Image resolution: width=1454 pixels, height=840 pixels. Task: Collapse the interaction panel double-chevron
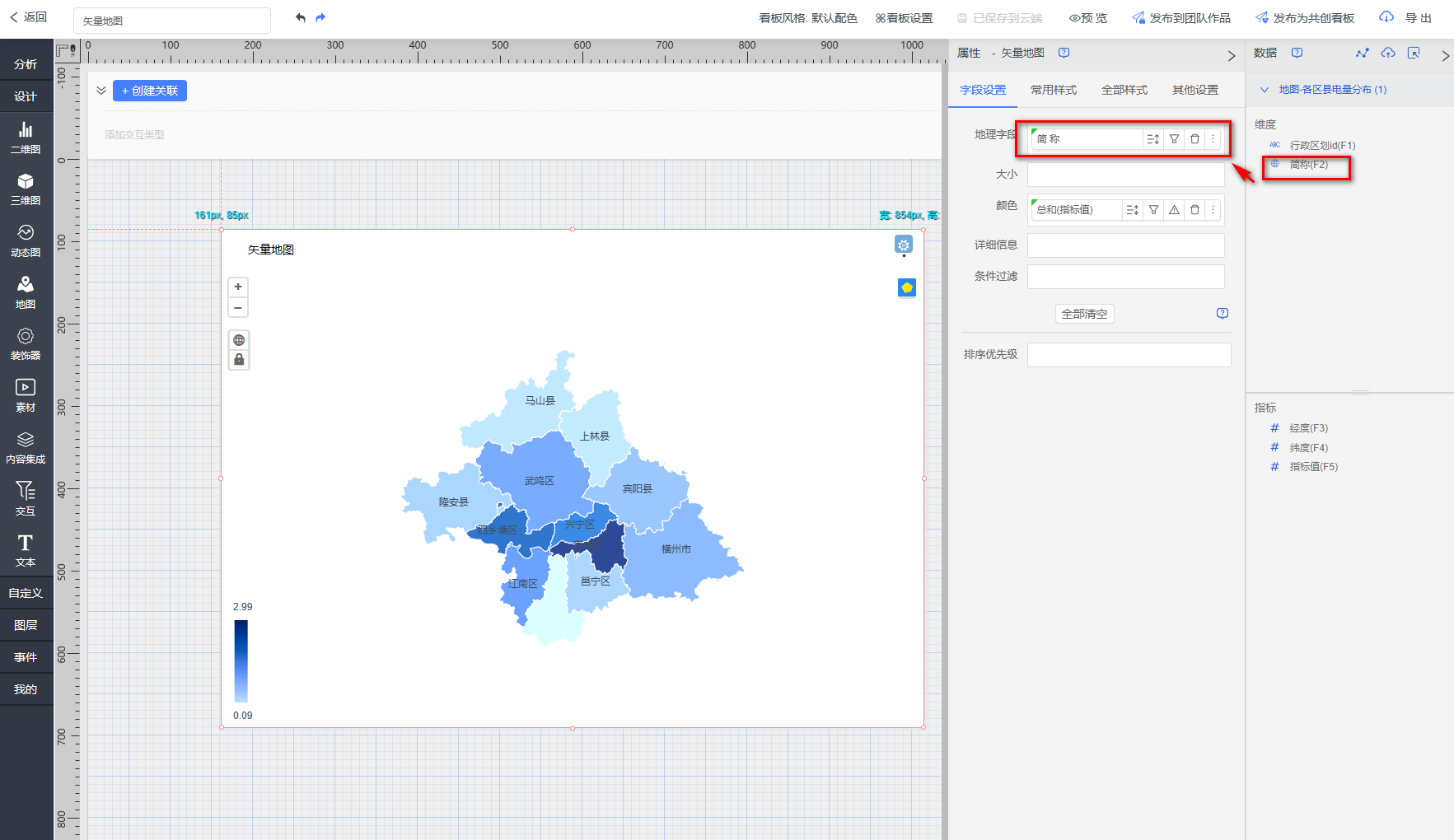pyautogui.click(x=101, y=91)
